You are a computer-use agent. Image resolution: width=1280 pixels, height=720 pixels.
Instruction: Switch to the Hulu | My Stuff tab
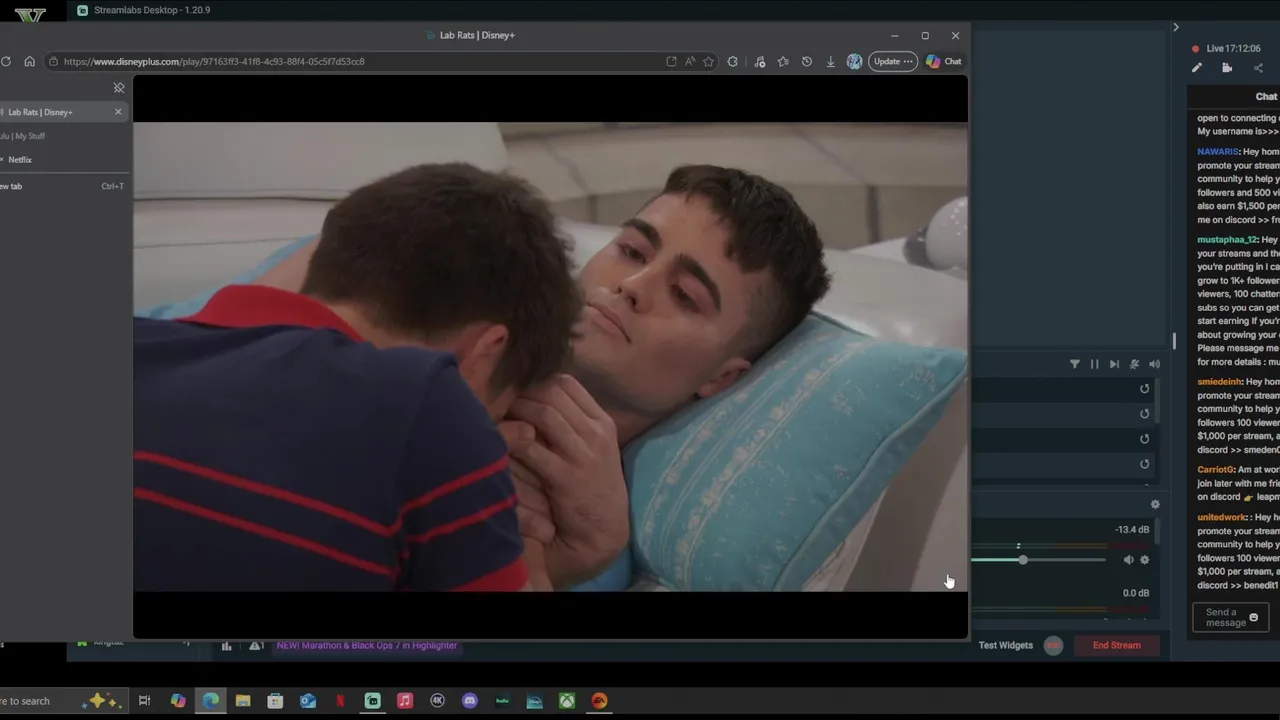point(62,136)
